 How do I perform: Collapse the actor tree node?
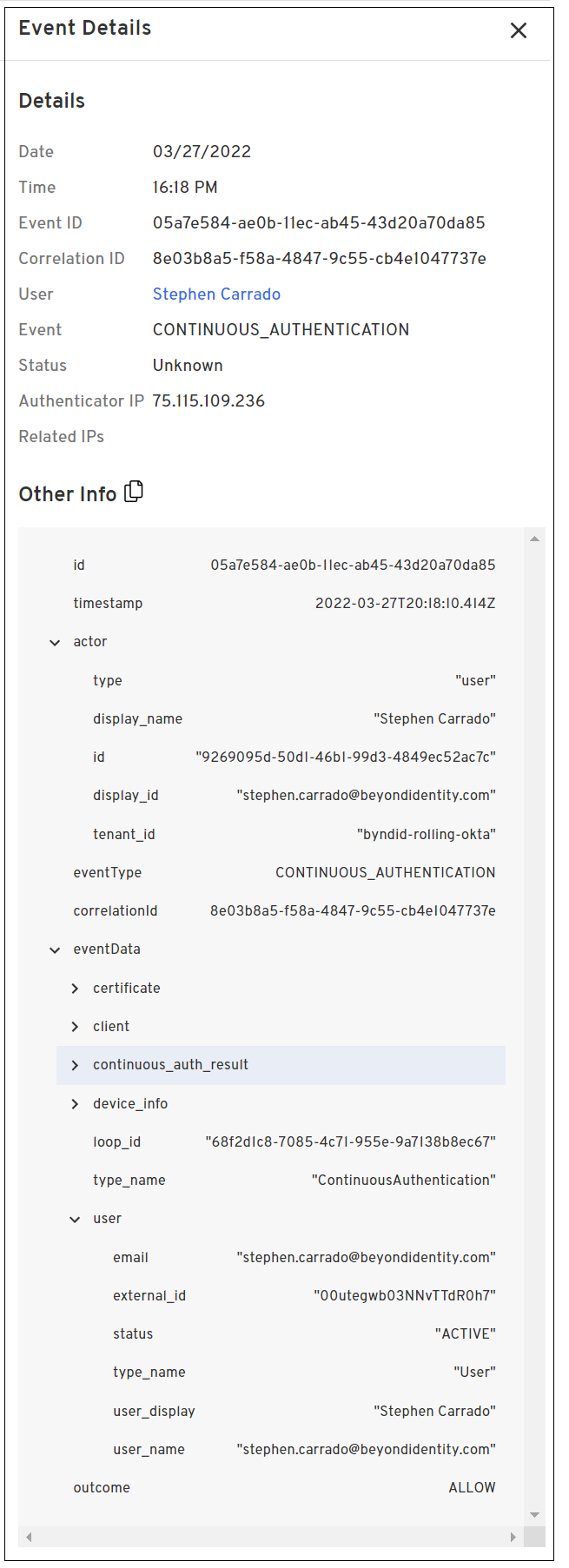pos(55,642)
